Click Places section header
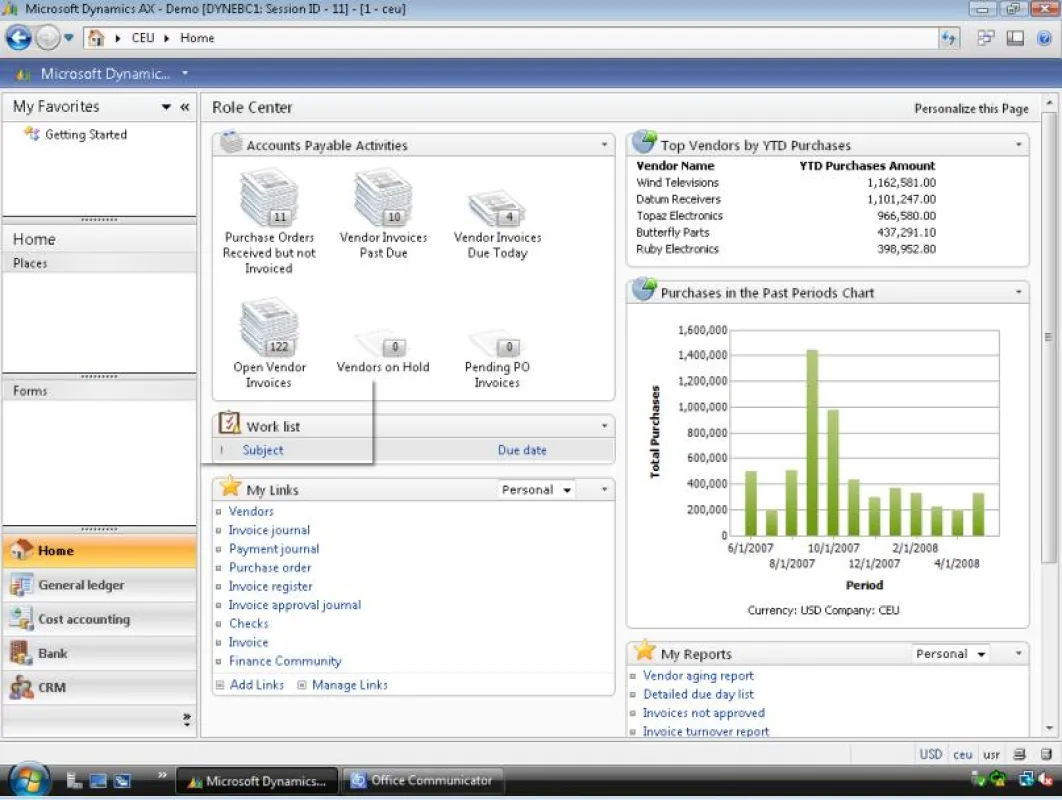1062x800 pixels. 100,263
